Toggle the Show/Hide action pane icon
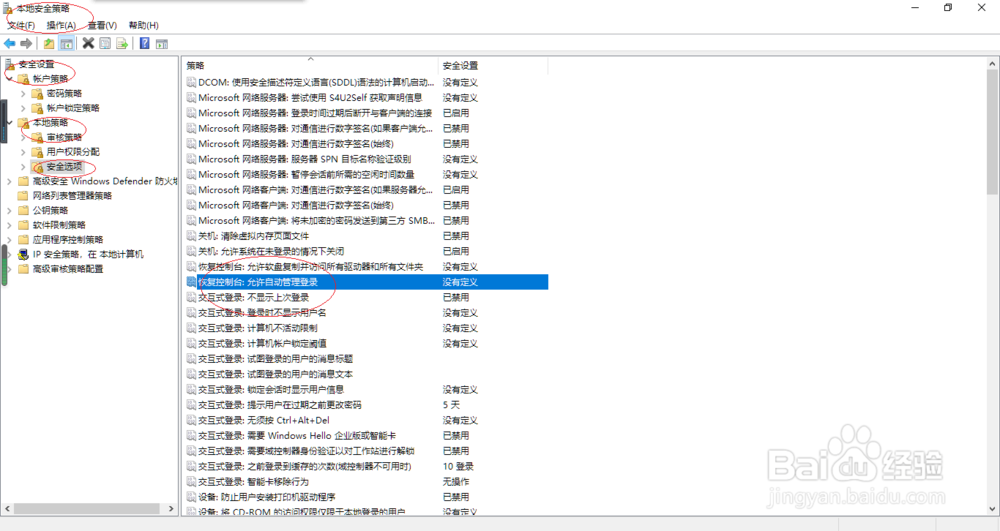1000x531 pixels. [162, 43]
